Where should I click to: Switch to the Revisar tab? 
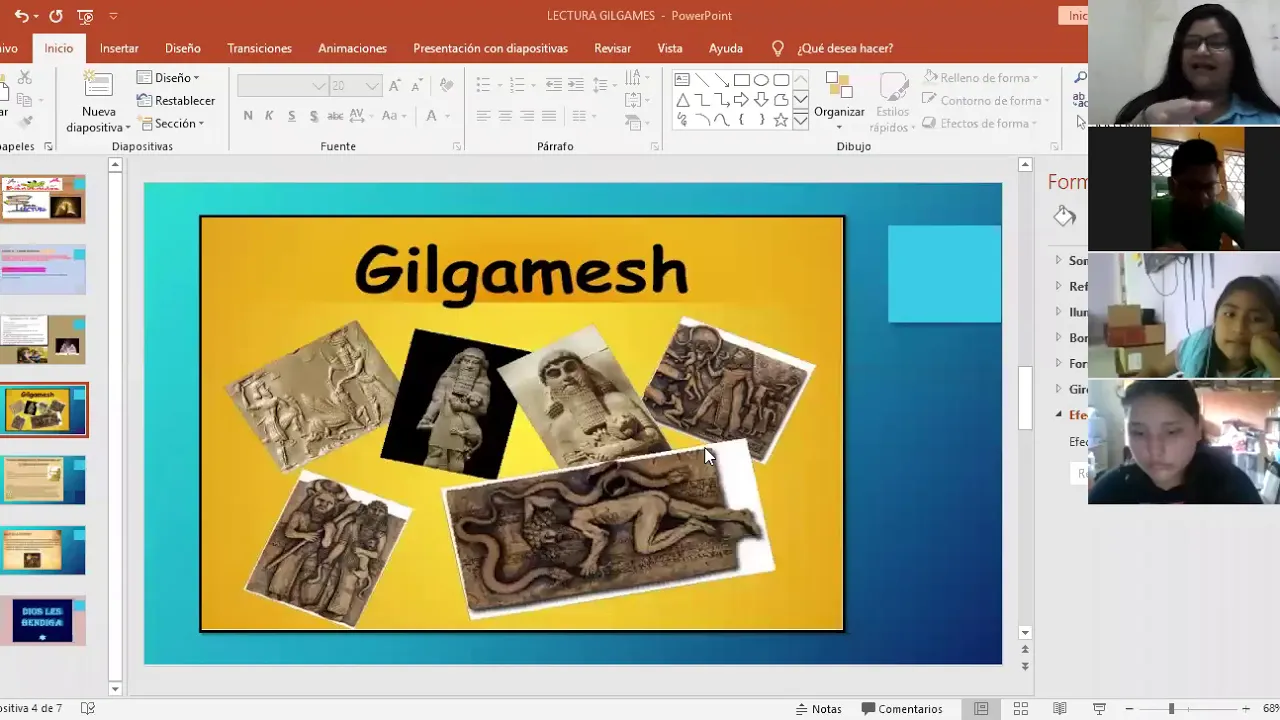click(612, 48)
